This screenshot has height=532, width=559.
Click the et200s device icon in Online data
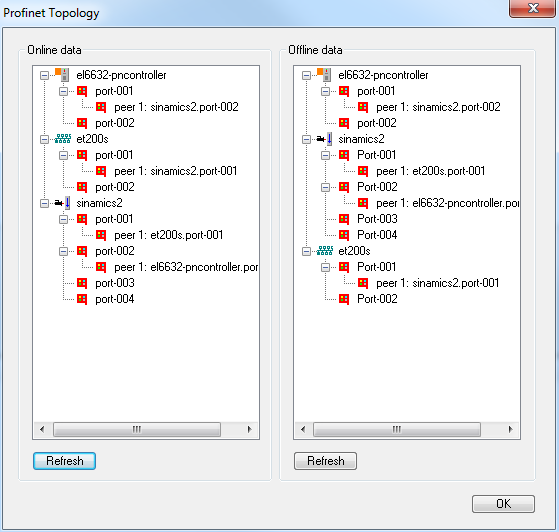(x=63, y=139)
